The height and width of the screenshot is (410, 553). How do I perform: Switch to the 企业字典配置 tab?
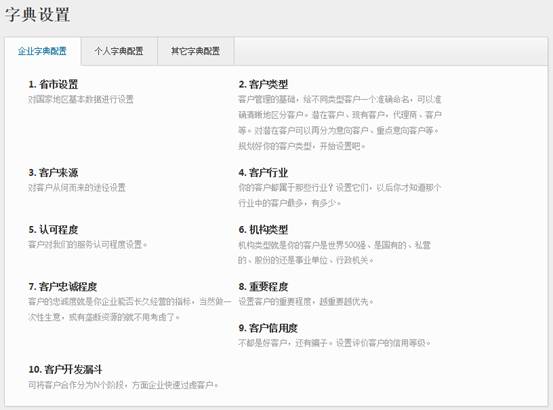tap(42, 51)
